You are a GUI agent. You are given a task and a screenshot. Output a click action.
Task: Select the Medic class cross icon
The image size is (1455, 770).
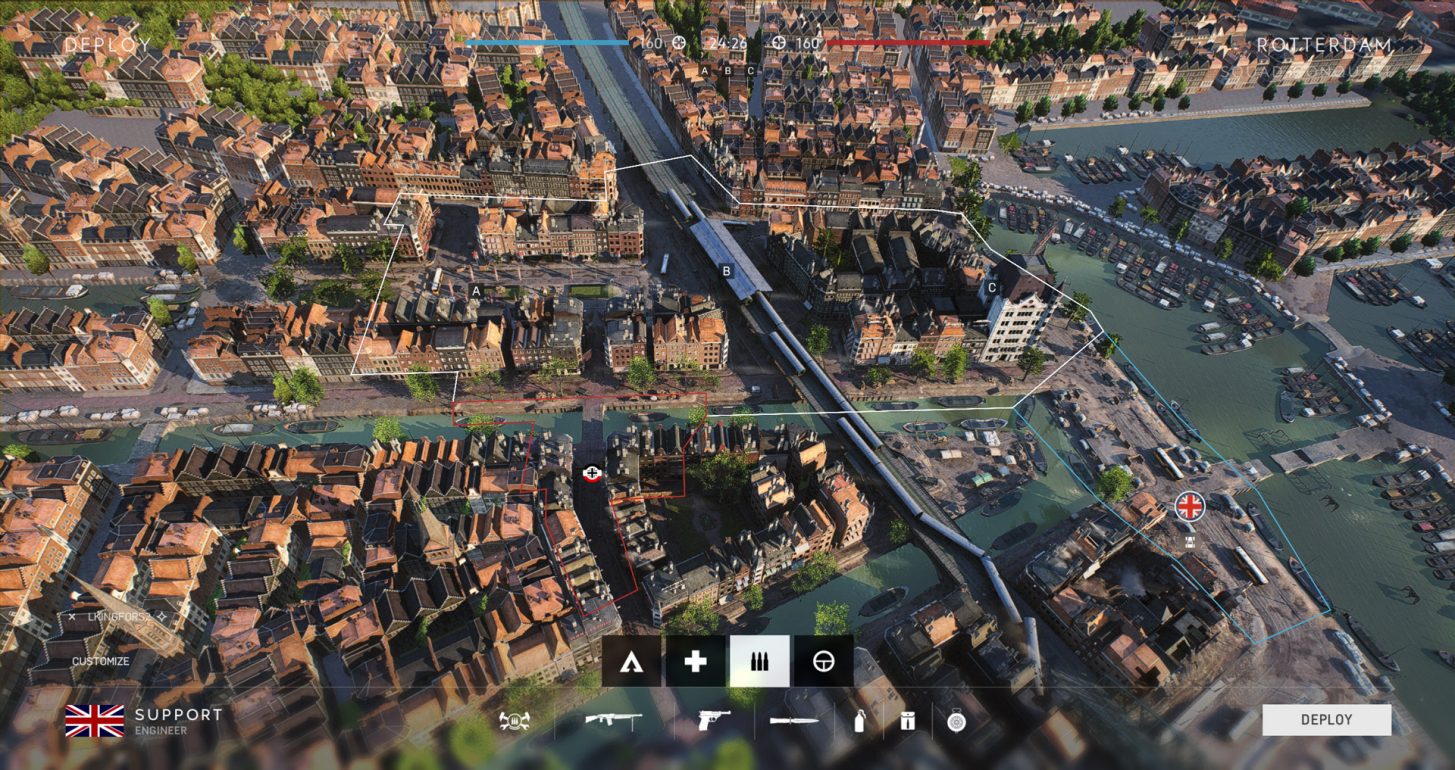[695, 661]
